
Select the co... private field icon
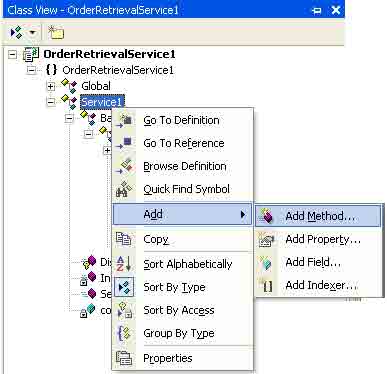[x=88, y=310]
